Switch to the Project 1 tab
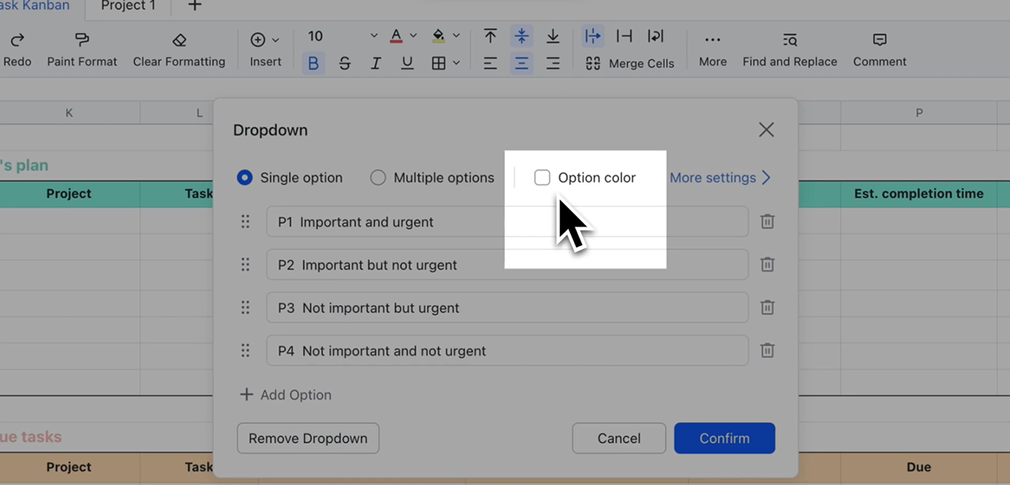The height and width of the screenshot is (485, 1010). coord(128,6)
